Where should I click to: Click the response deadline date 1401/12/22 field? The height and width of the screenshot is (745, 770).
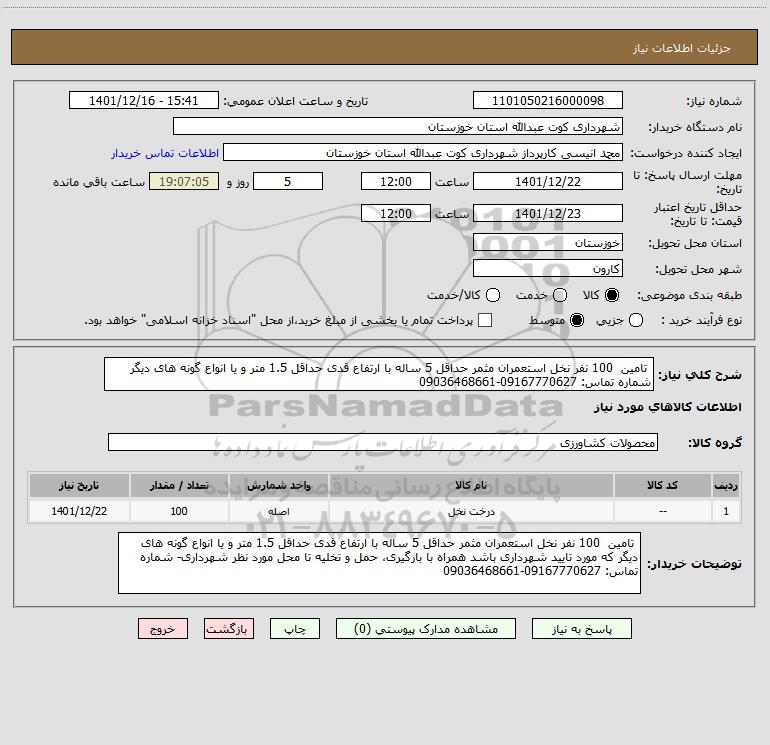coord(548,181)
